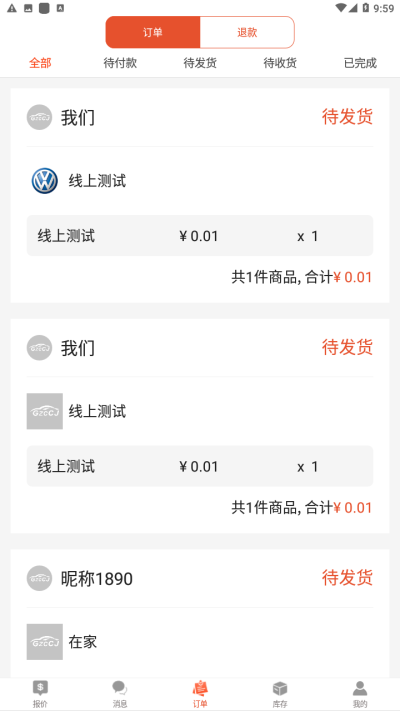Tap the buyer avatar in first 我们 order
This screenshot has height=711, width=400.
click(39, 117)
